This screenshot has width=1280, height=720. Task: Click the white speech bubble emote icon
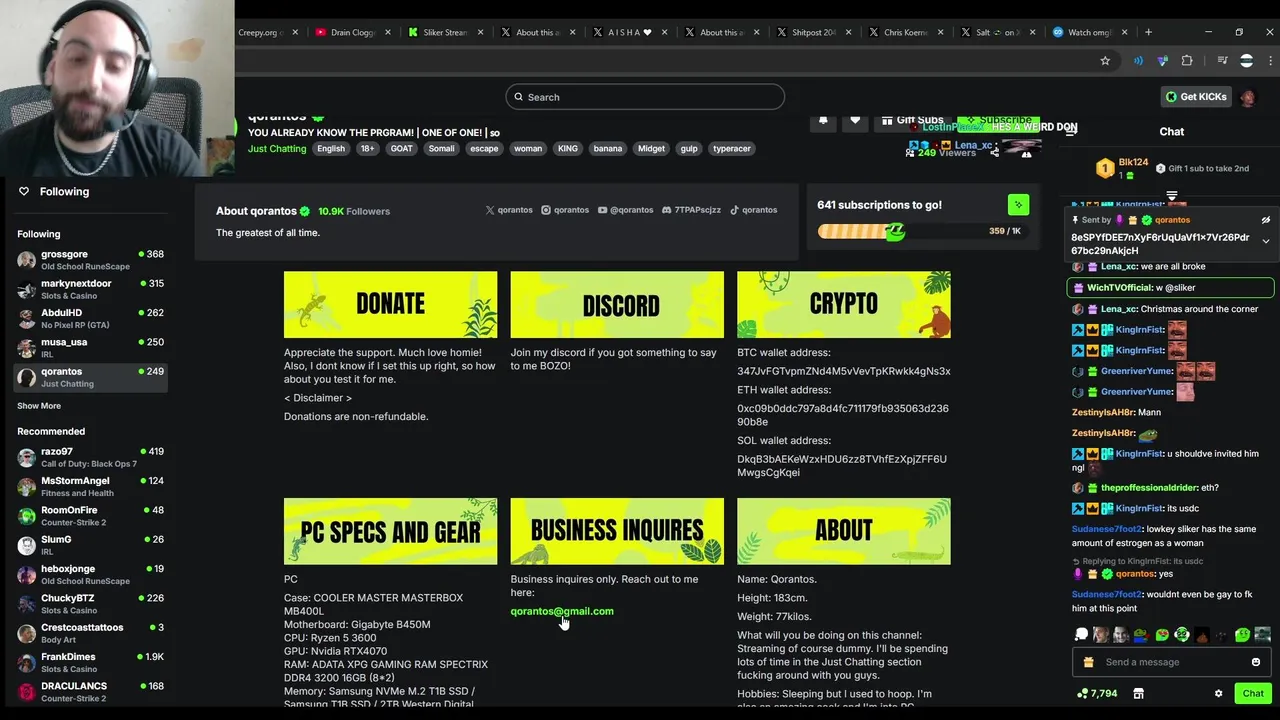pos(1081,635)
